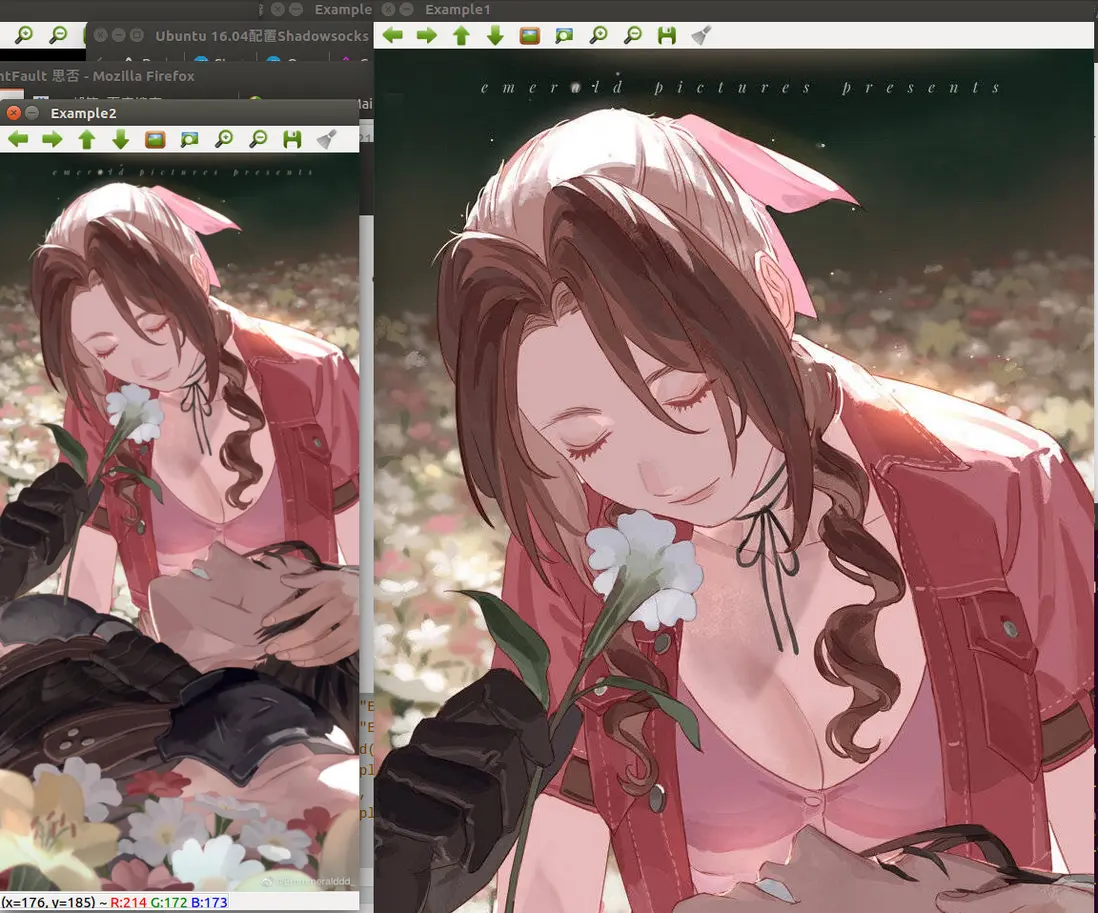Navigate to previous image in Example1

click(x=392, y=35)
